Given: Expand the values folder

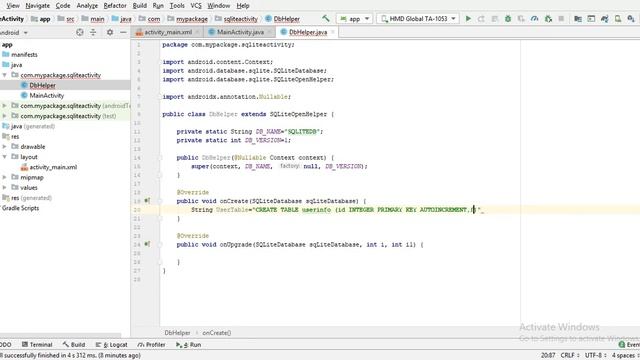Looking at the screenshot, I should 4,187.
